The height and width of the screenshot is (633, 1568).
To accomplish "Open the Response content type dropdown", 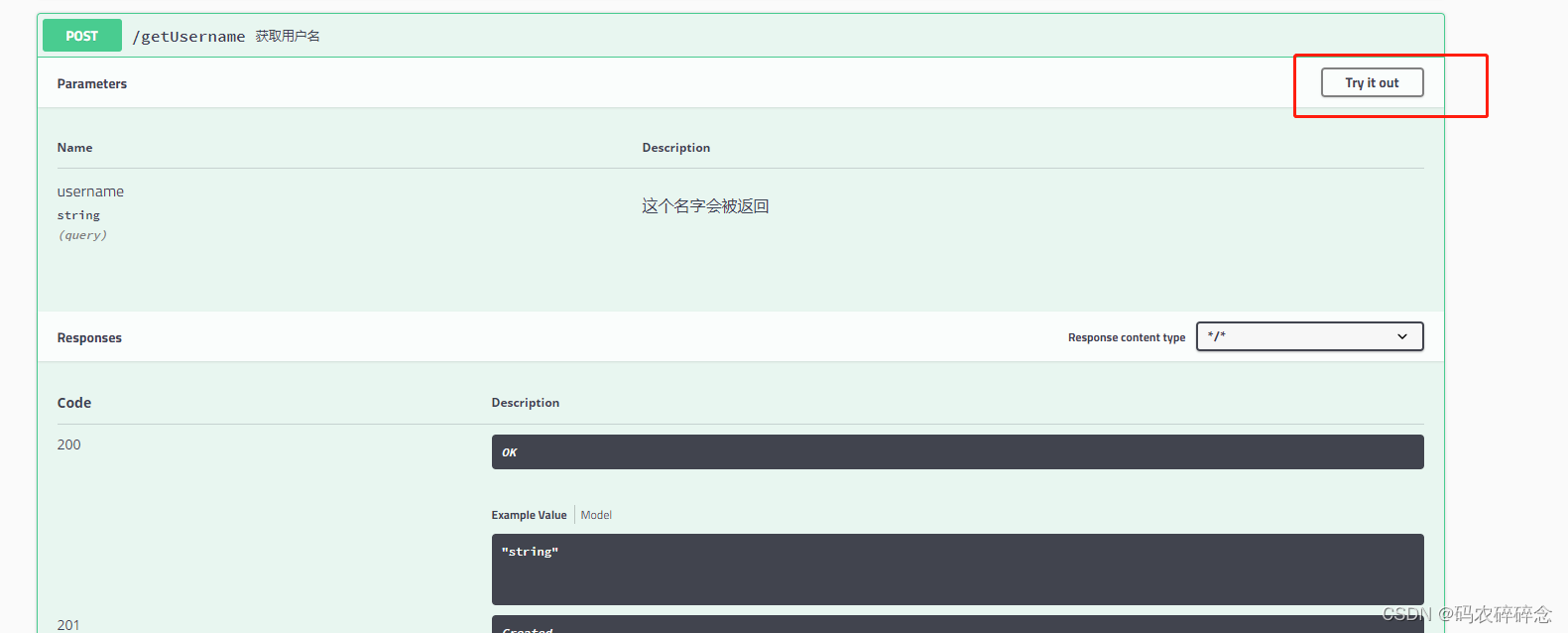I will point(1309,336).
